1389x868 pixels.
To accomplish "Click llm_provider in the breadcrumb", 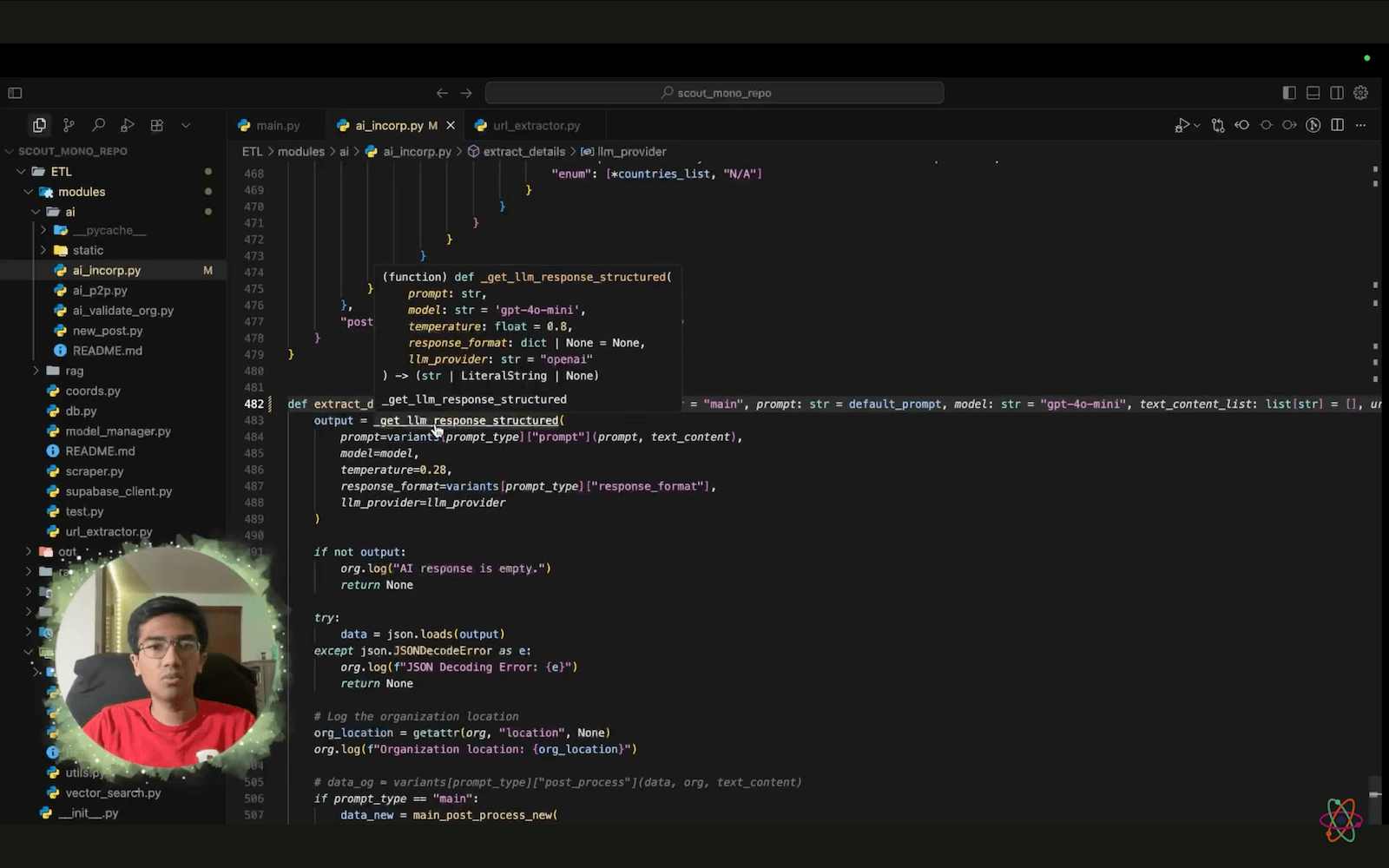I will [x=631, y=151].
